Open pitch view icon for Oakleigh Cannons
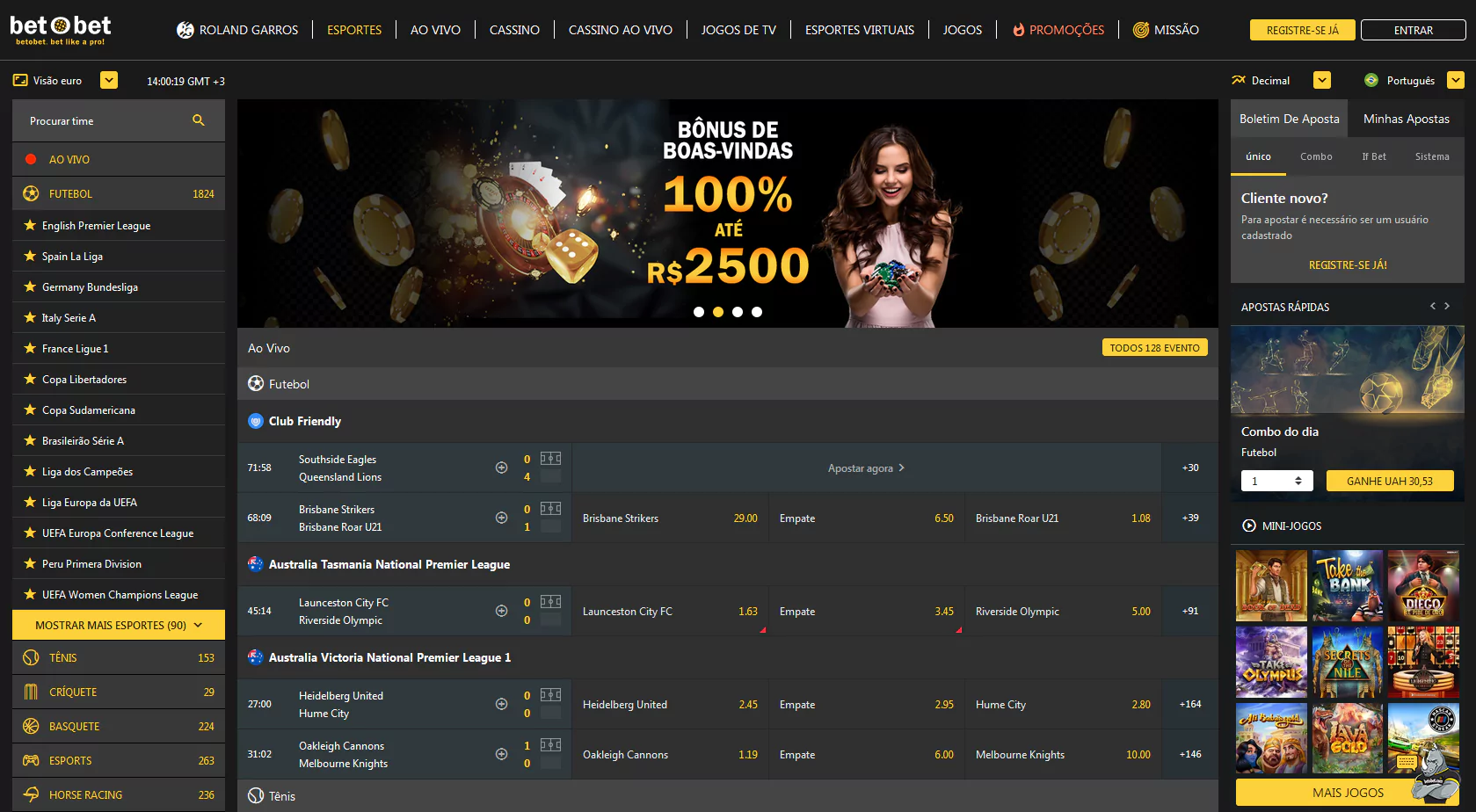 tap(551, 744)
